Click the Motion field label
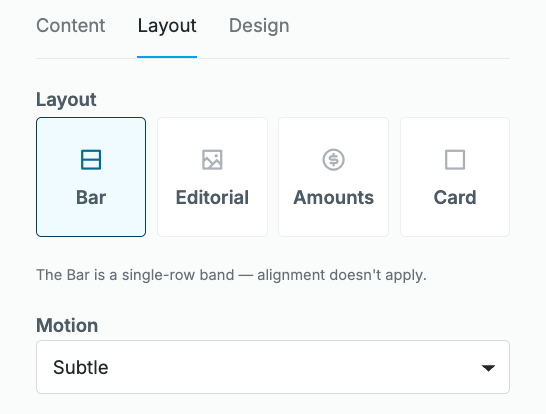The width and height of the screenshot is (546, 414). (67, 325)
